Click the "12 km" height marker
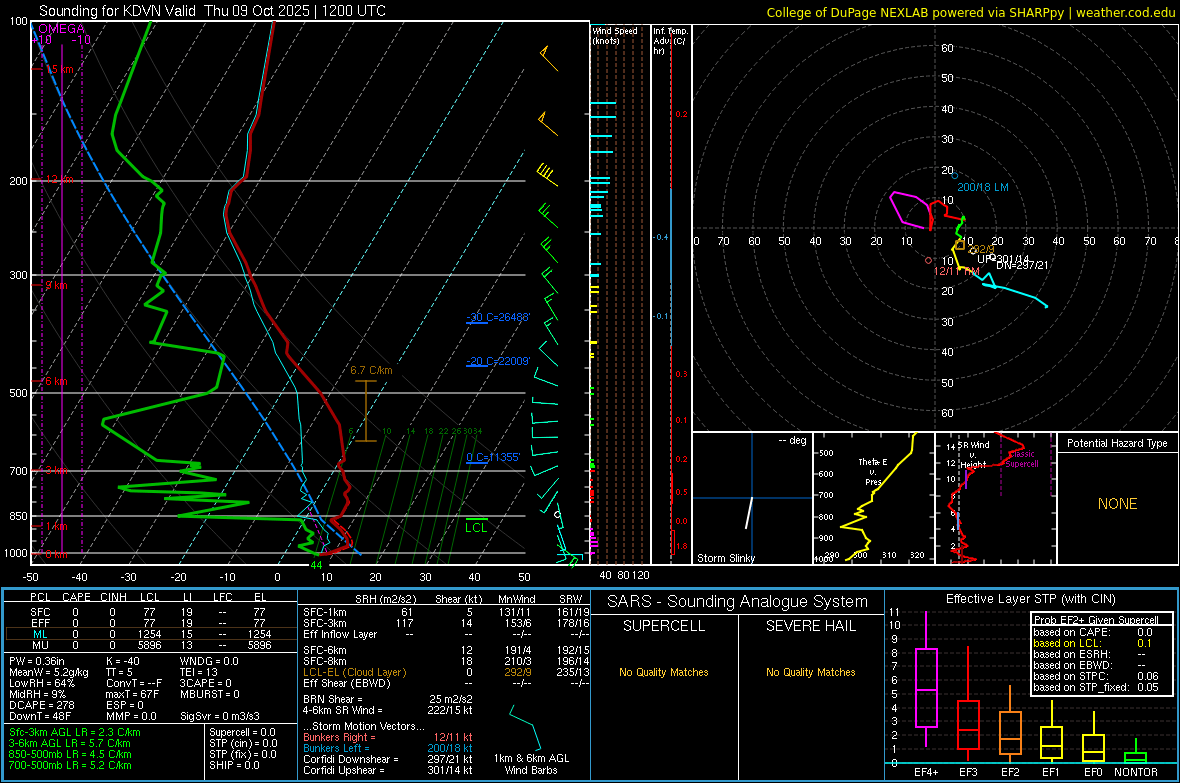Viewport: 1180px width, 783px height. pos(59,179)
